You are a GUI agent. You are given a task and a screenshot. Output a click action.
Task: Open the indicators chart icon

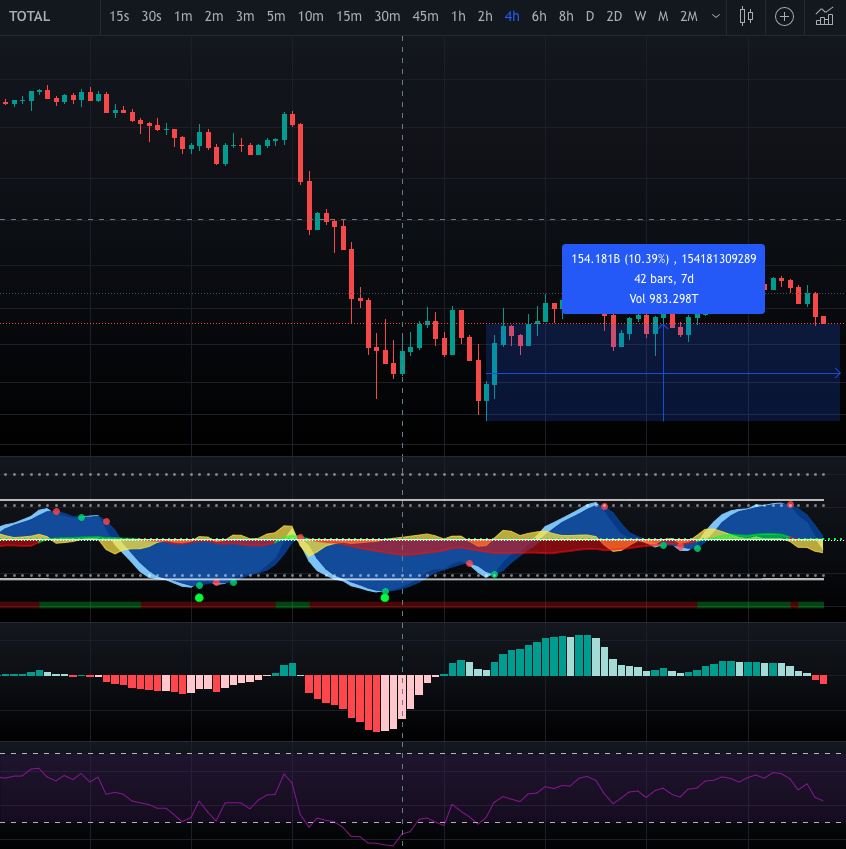[824, 16]
